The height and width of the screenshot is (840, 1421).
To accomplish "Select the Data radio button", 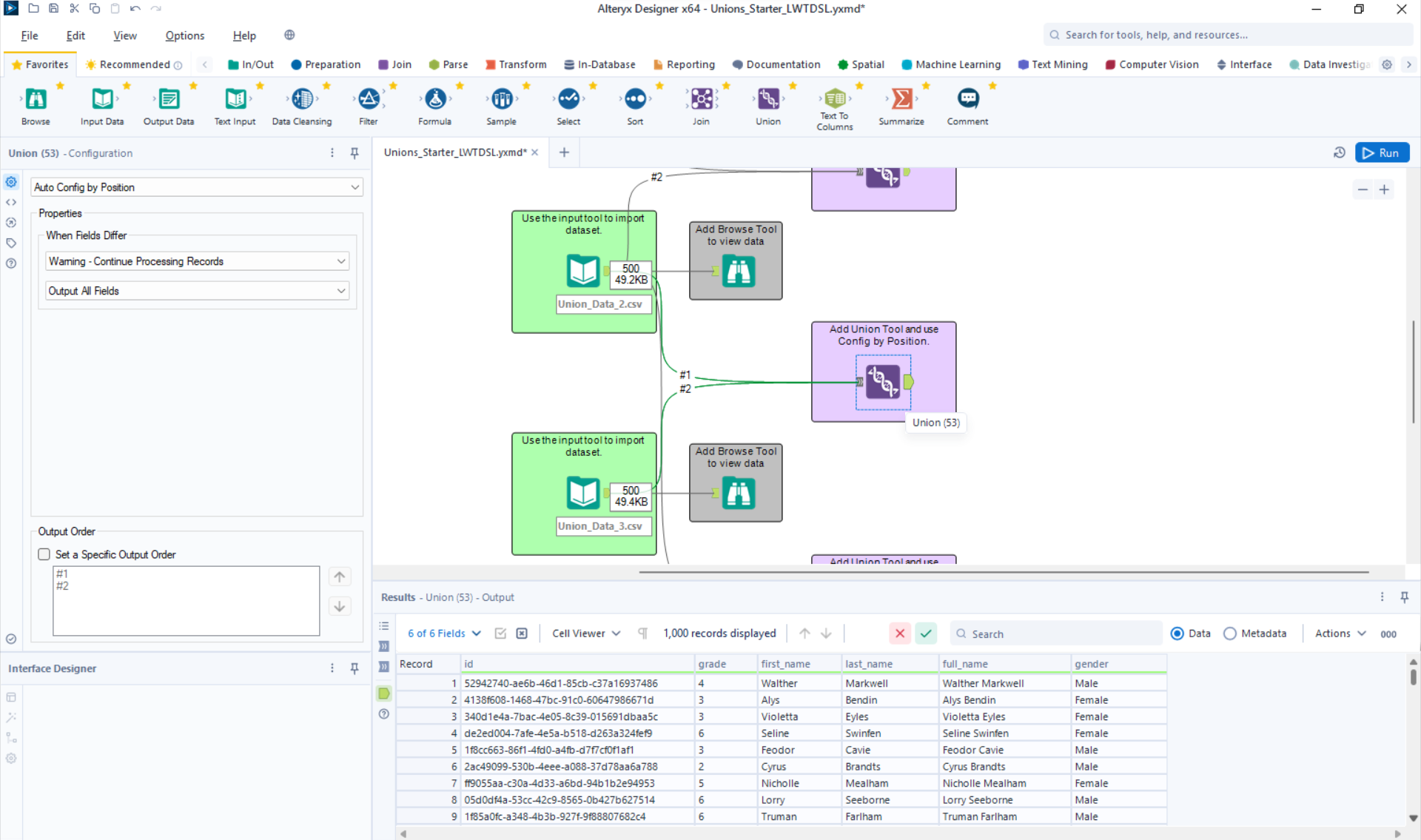I will pyautogui.click(x=1177, y=634).
